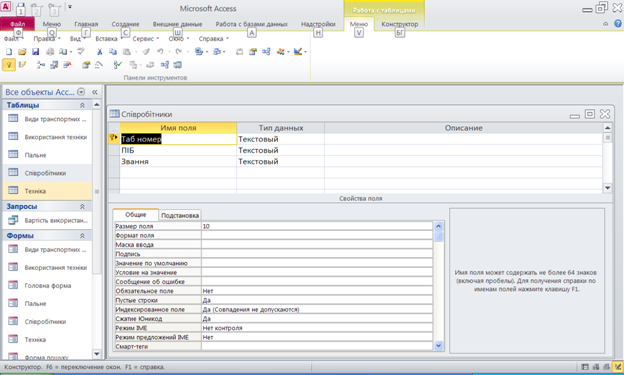This screenshot has height=375, width=624.
Task: Select Design view icon in status bar
Action: pyautogui.click(x=618, y=367)
